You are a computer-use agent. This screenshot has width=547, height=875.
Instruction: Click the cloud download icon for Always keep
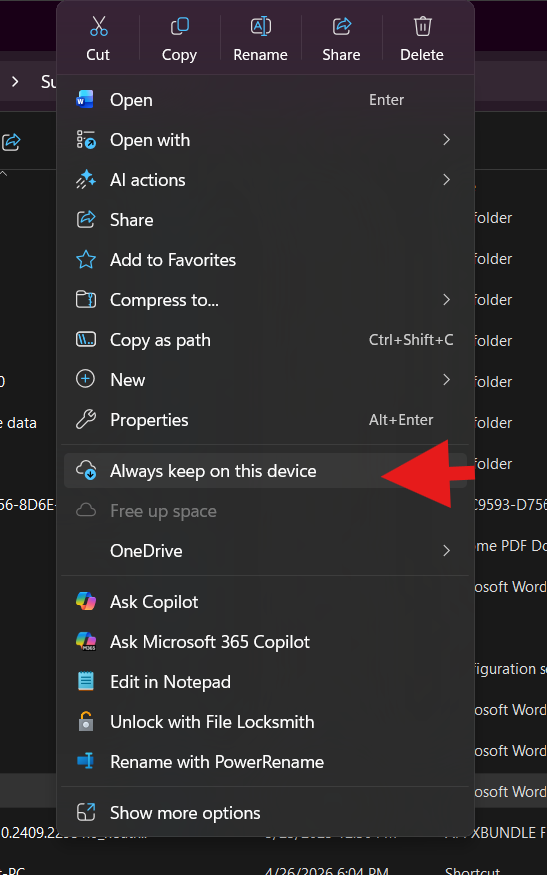[x=85, y=471]
